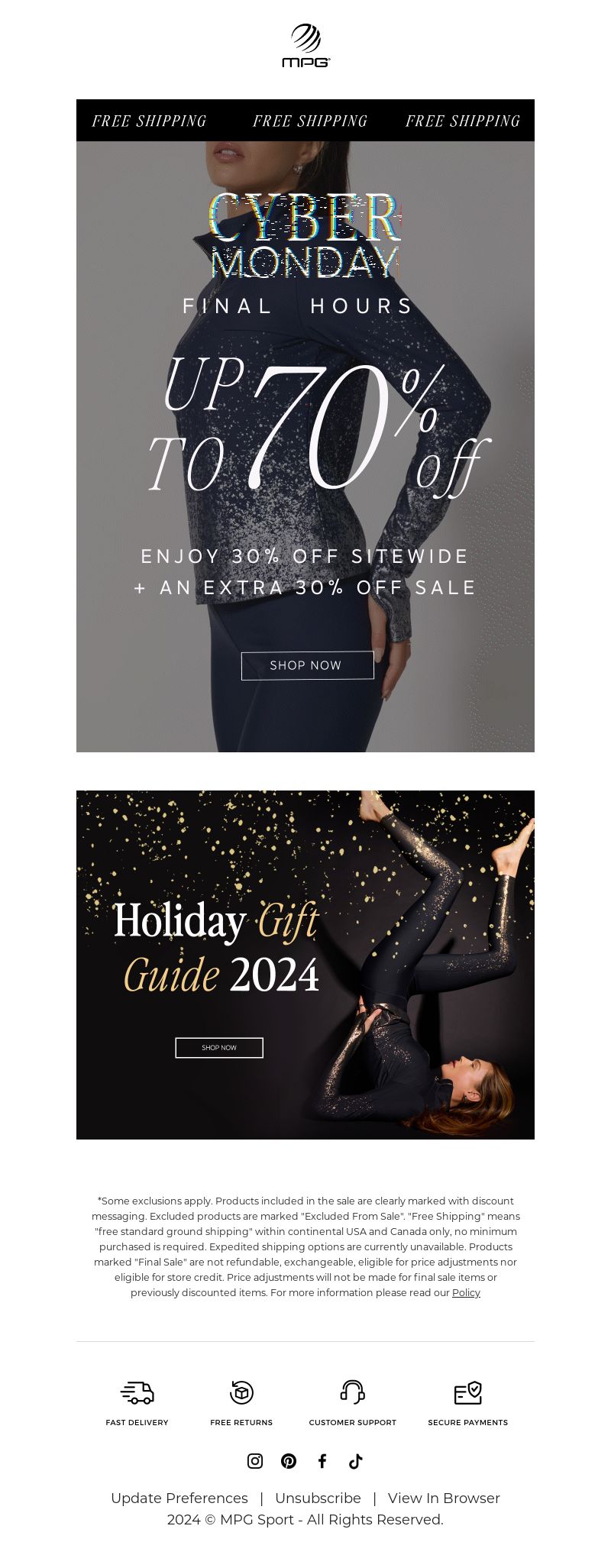
Task: Click Shop Now on Holiday Gift Guide
Action: click(x=219, y=1048)
